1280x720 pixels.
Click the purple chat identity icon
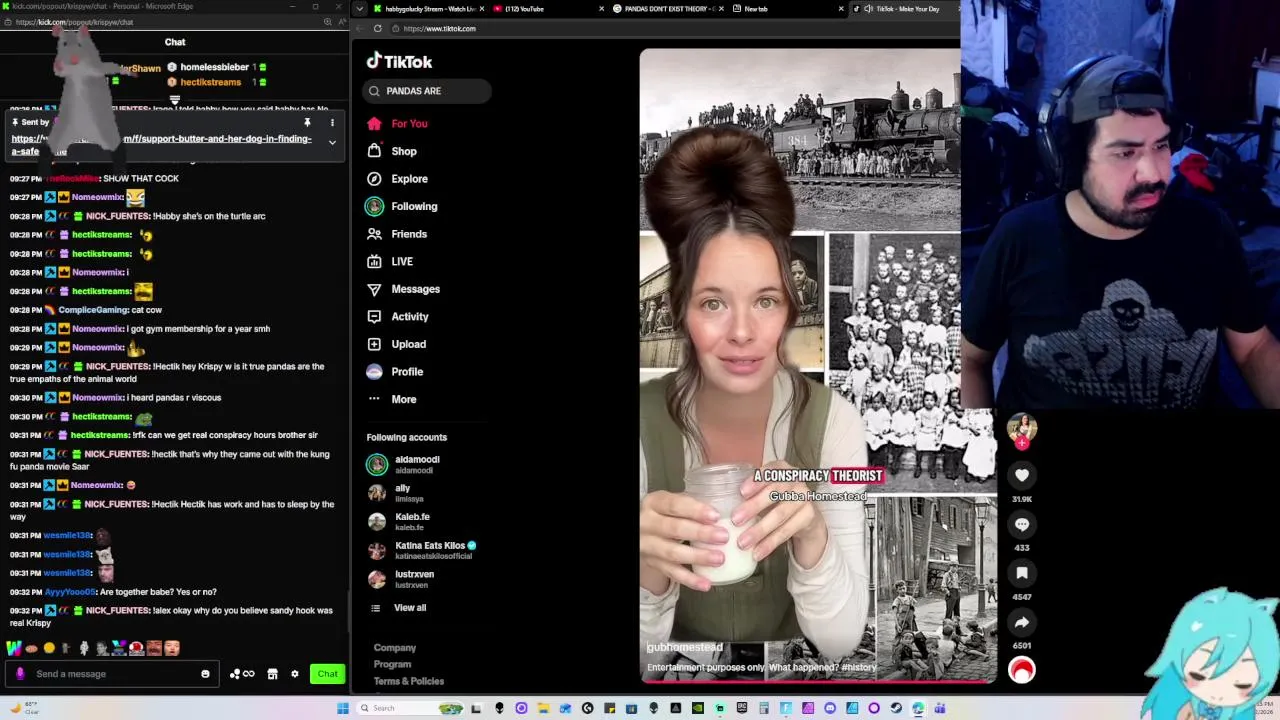20,674
